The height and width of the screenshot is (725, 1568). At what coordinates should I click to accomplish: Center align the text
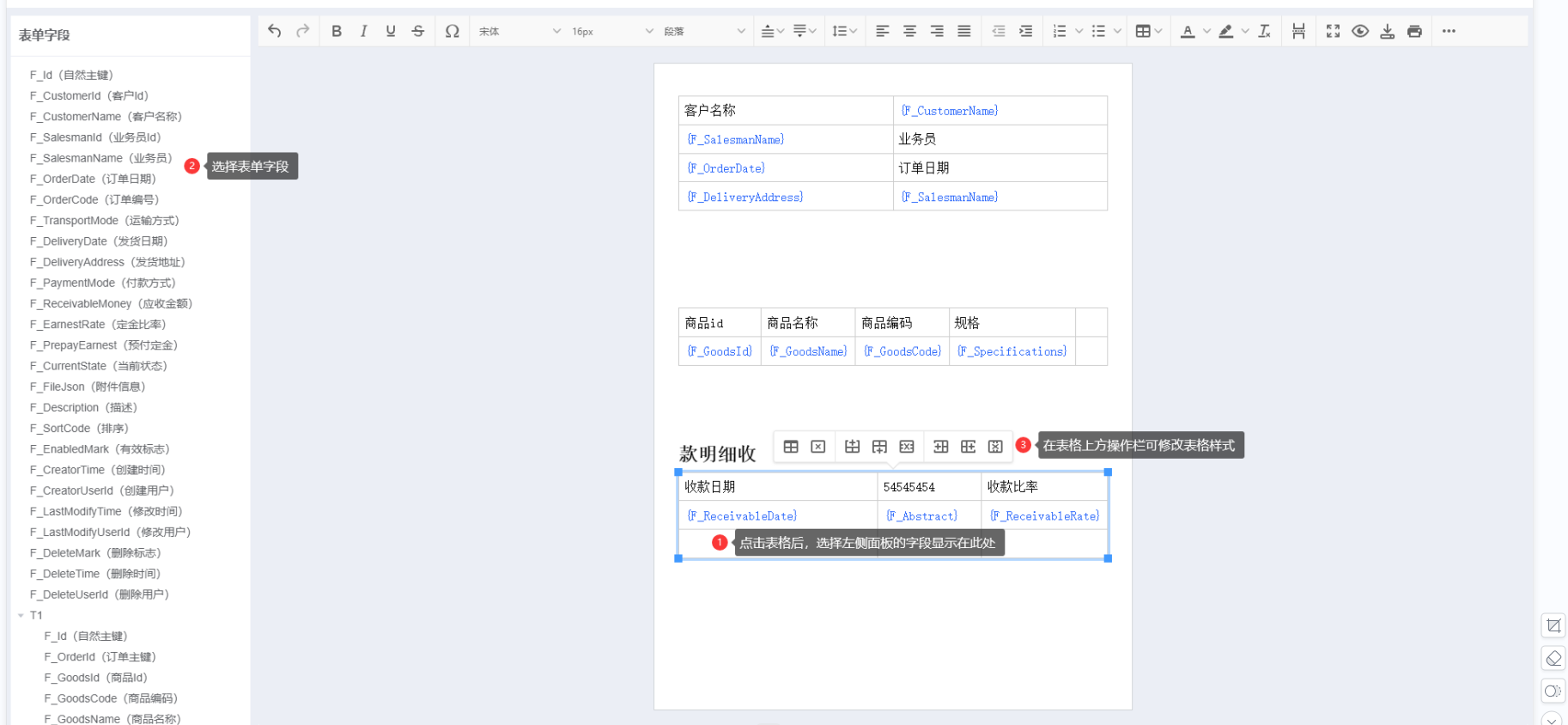pos(909,31)
